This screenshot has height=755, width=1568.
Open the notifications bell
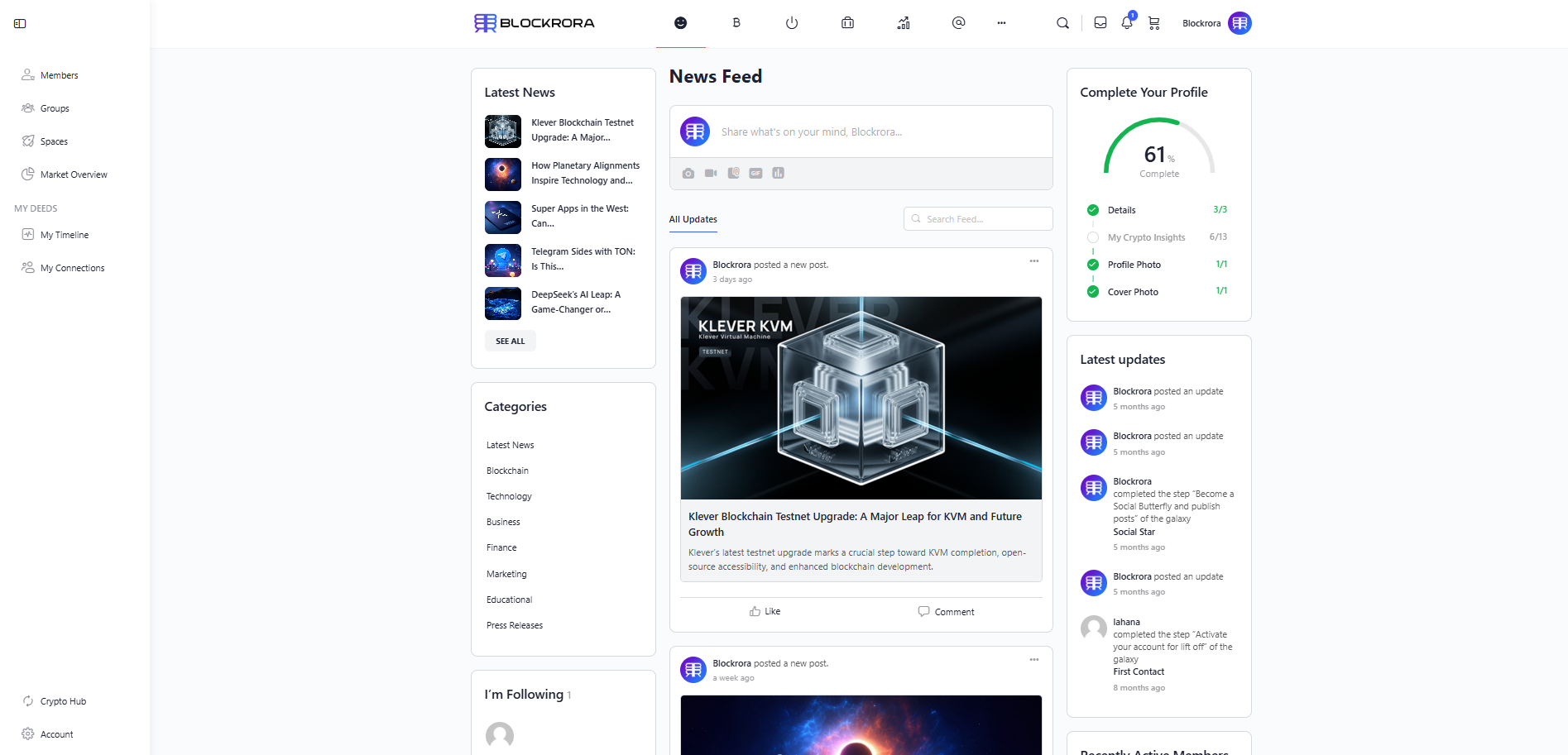(1127, 23)
